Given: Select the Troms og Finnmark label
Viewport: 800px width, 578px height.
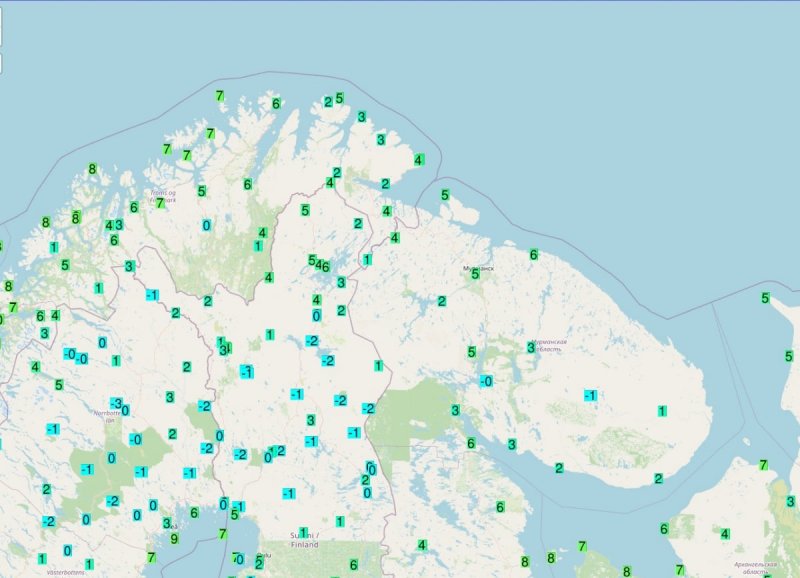Looking at the screenshot, I should (163, 196).
